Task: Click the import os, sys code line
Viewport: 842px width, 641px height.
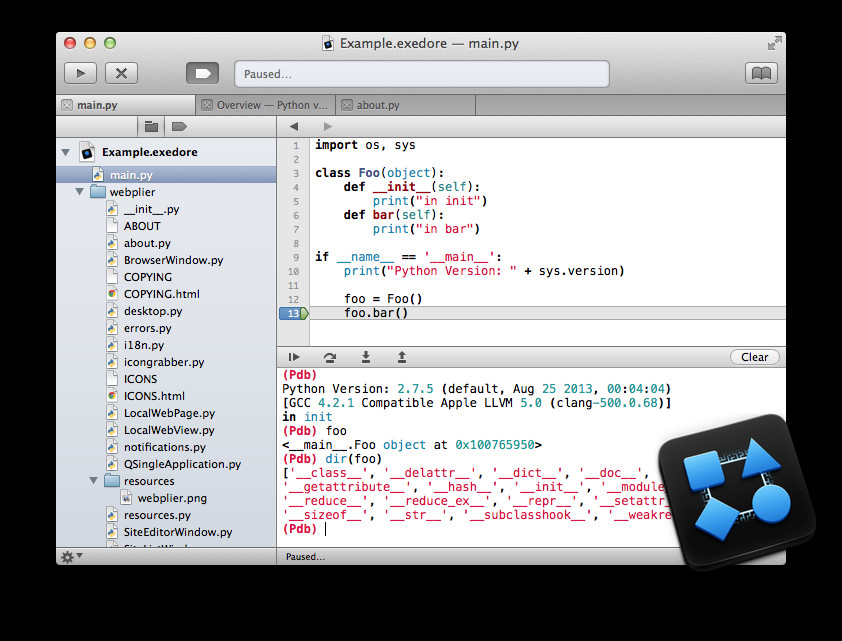Action: [365, 145]
